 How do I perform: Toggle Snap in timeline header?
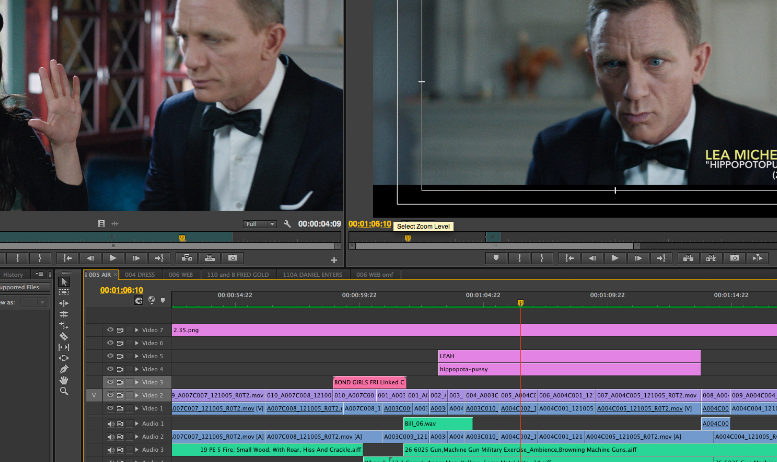138,300
